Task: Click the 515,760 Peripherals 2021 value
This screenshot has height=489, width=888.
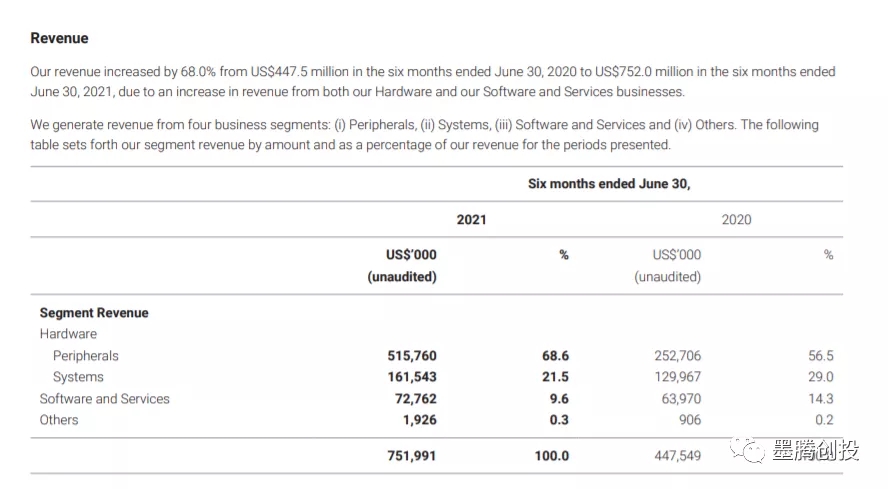Action: 412,356
